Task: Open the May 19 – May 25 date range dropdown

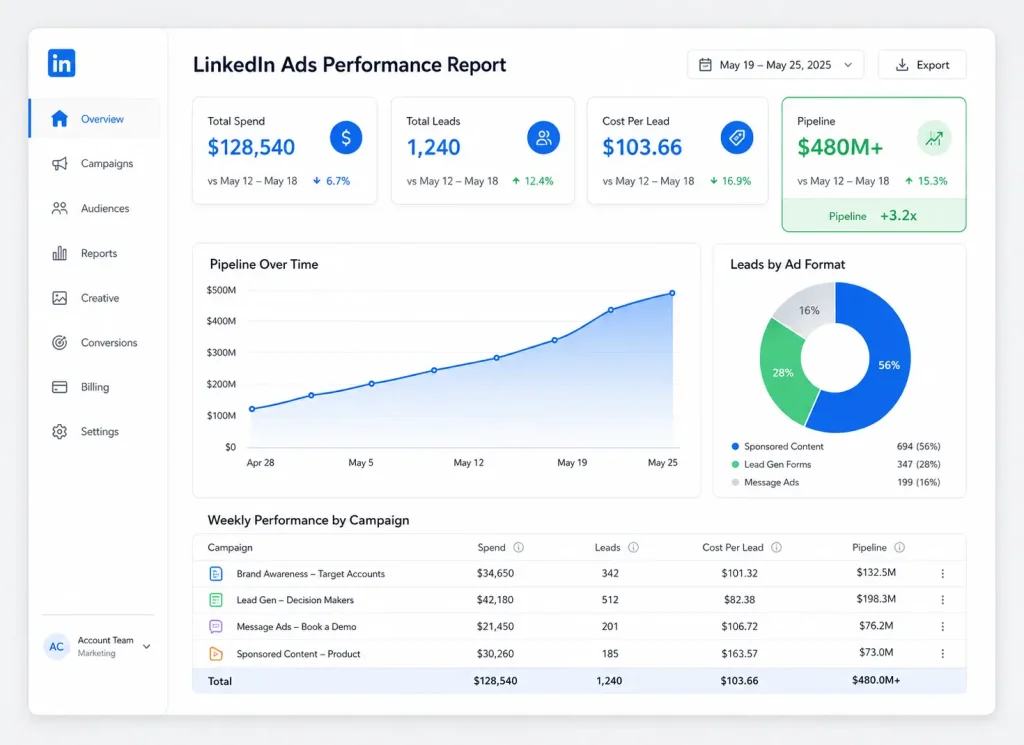Action: [x=775, y=65]
